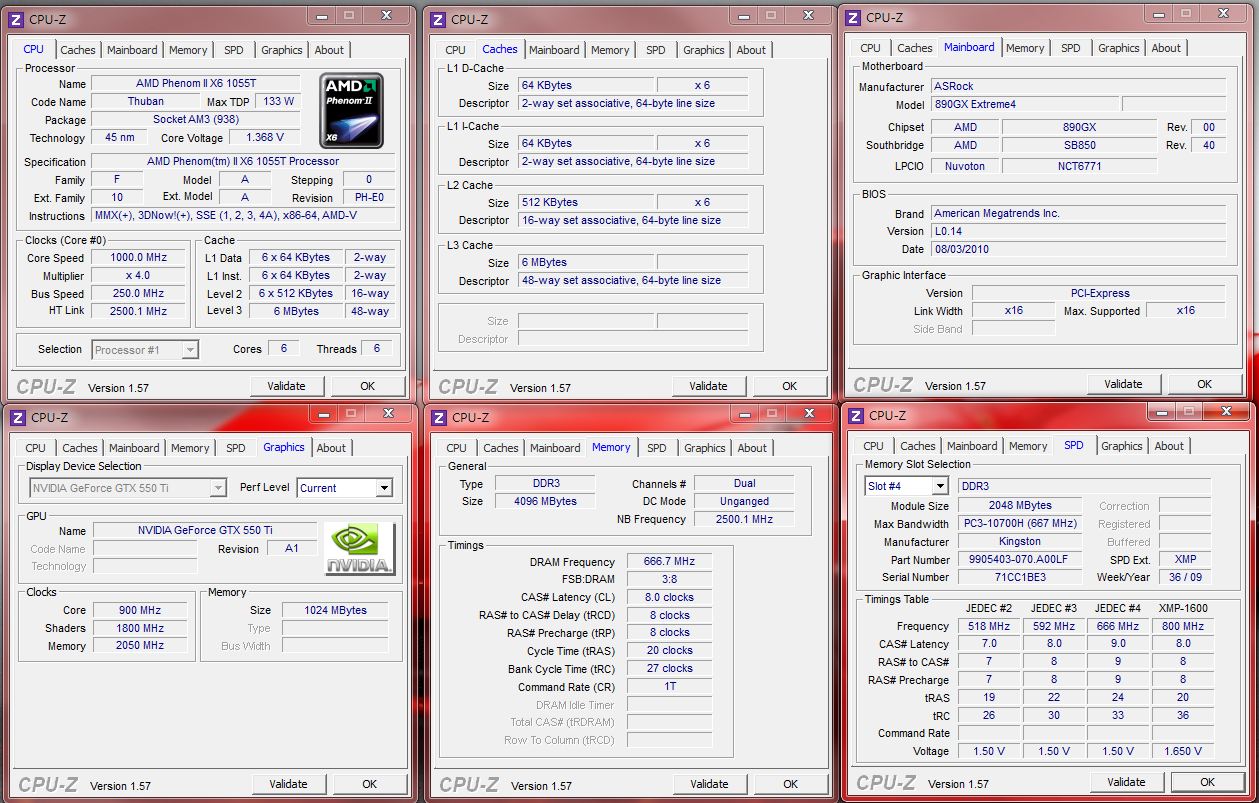Click the Code Name value "Thuban"
Screen dimensions: 1259x803
[146, 102]
